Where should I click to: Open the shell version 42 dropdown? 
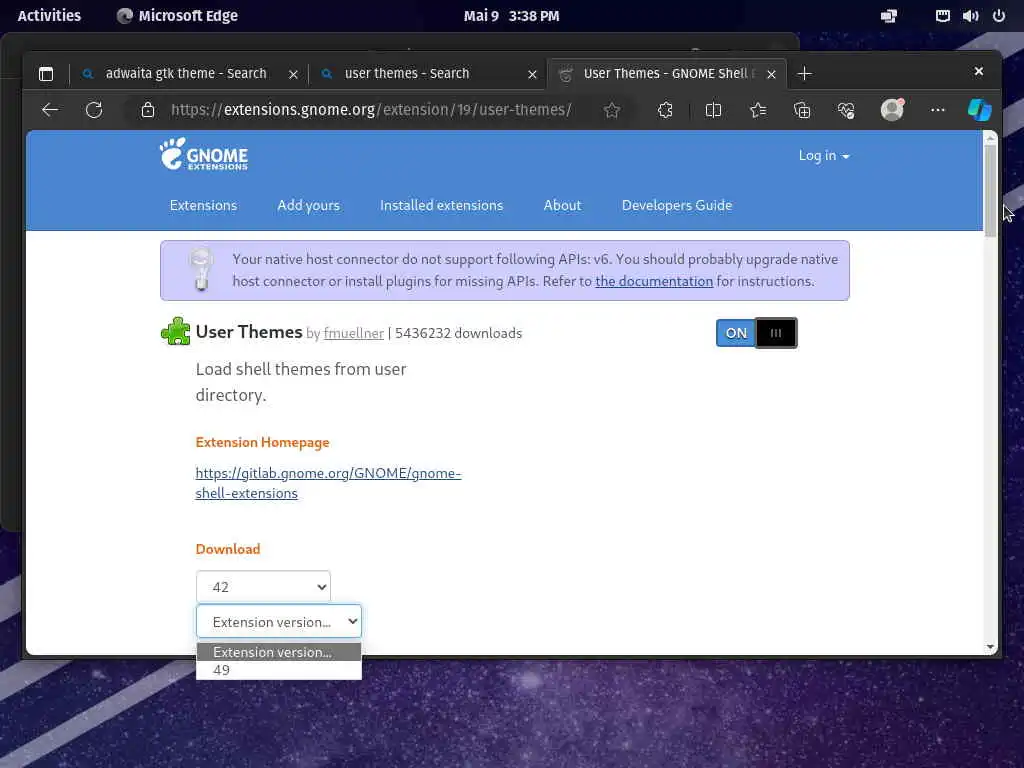(263, 586)
